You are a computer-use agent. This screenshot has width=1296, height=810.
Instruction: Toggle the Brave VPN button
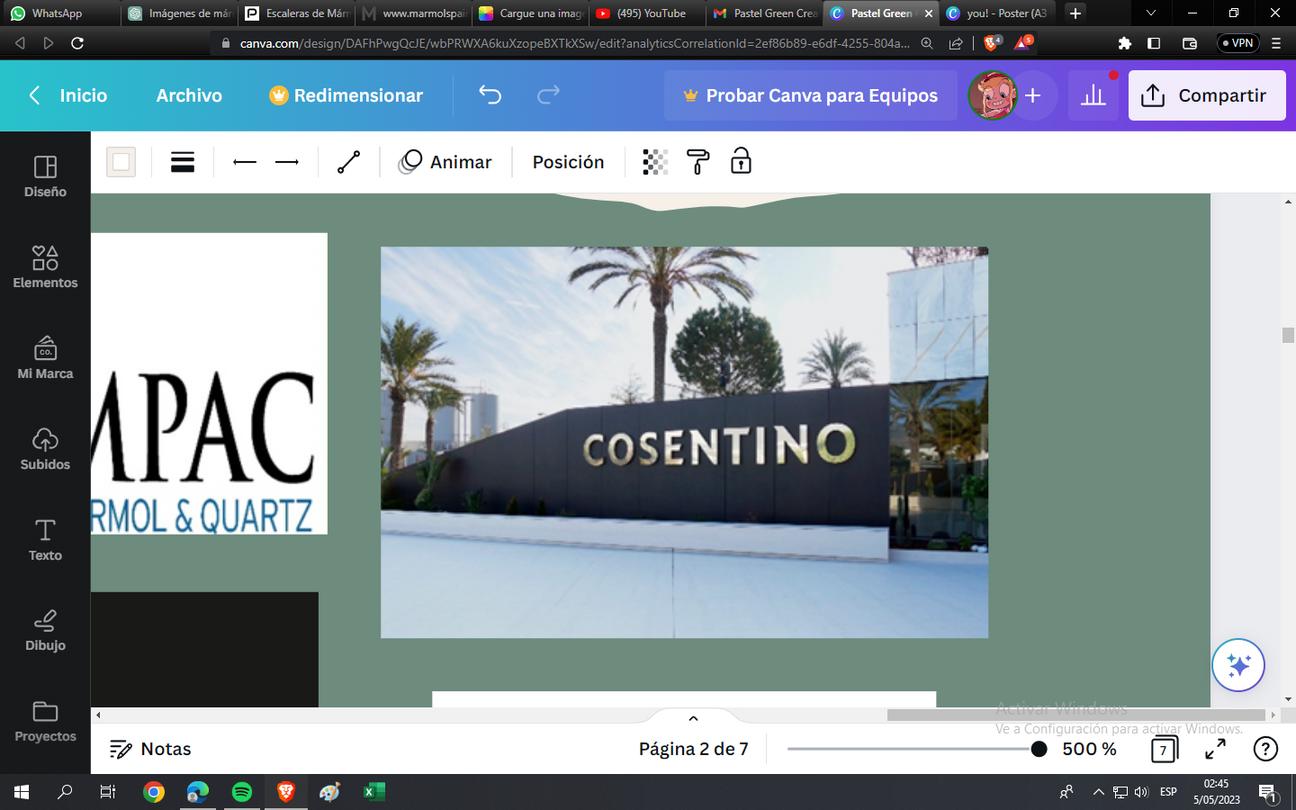[1237, 43]
